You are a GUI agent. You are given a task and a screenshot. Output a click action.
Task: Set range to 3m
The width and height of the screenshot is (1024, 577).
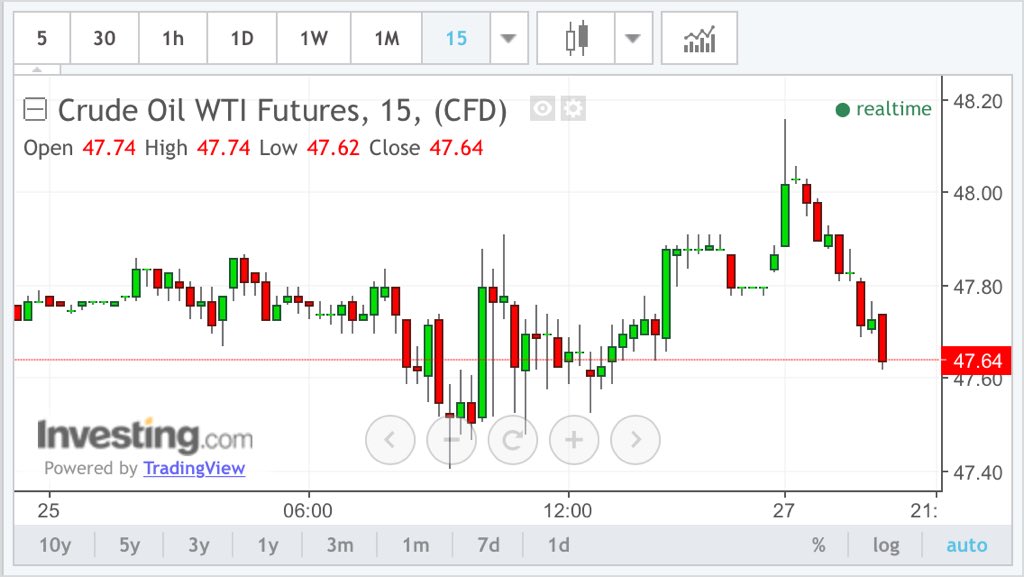click(x=340, y=544)
